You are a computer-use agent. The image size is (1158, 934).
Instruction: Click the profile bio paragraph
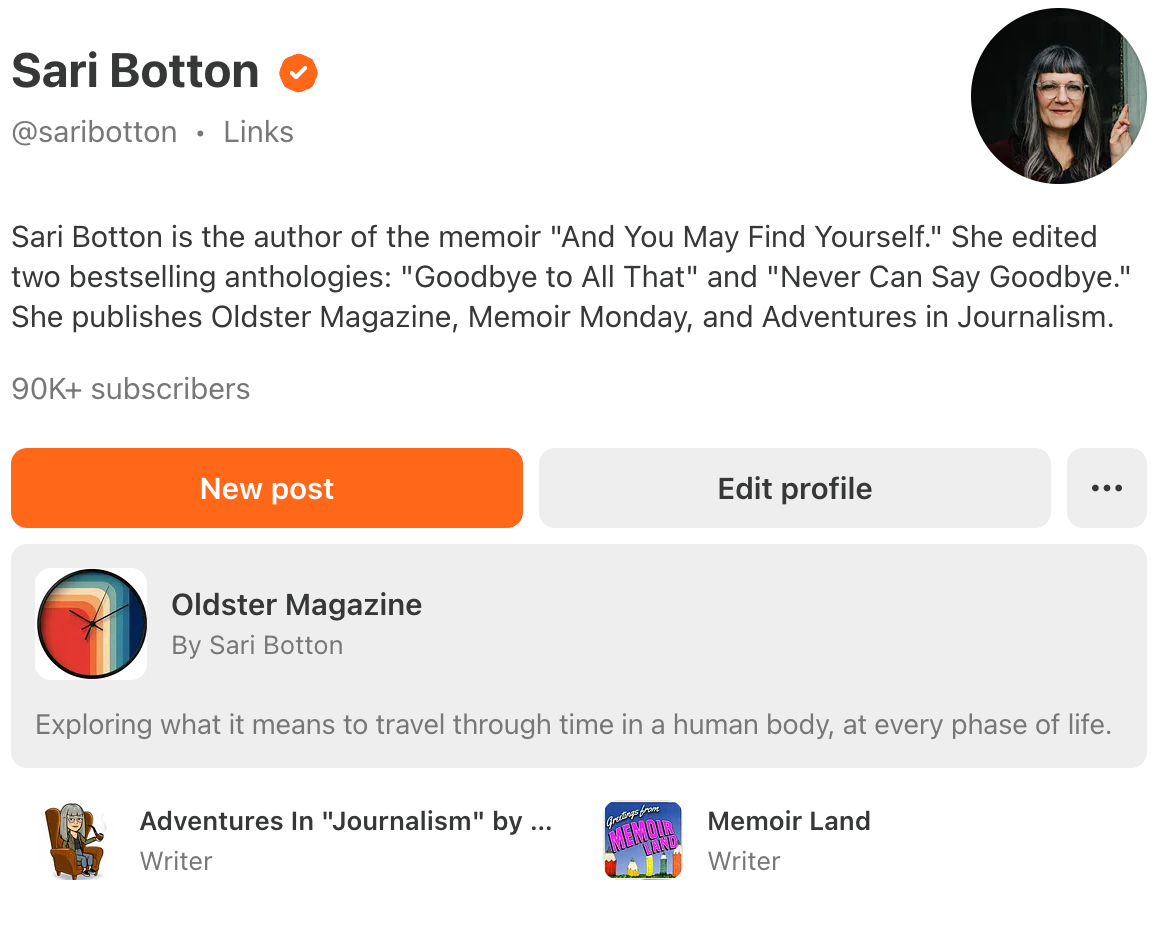(x=562, y=277)
